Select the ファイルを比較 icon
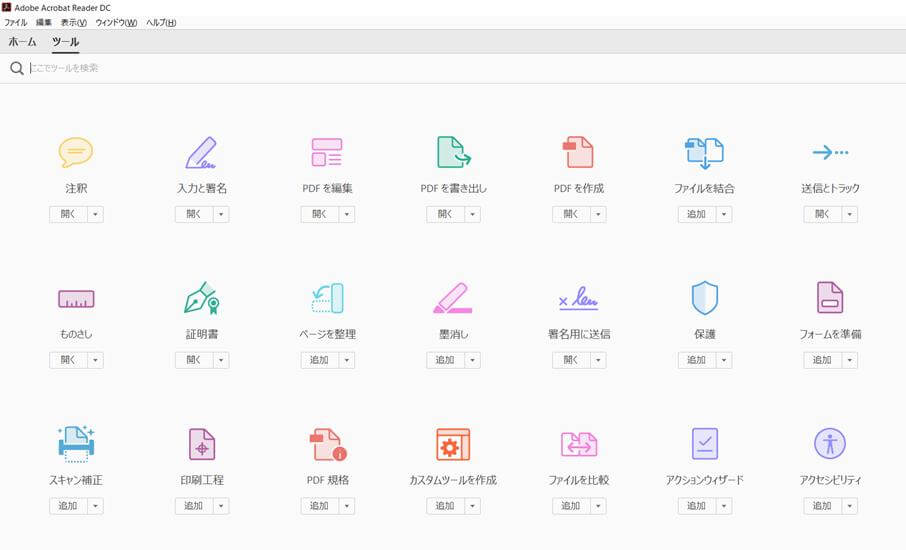Screen dimensions: 906x550 tap(579, 444)
